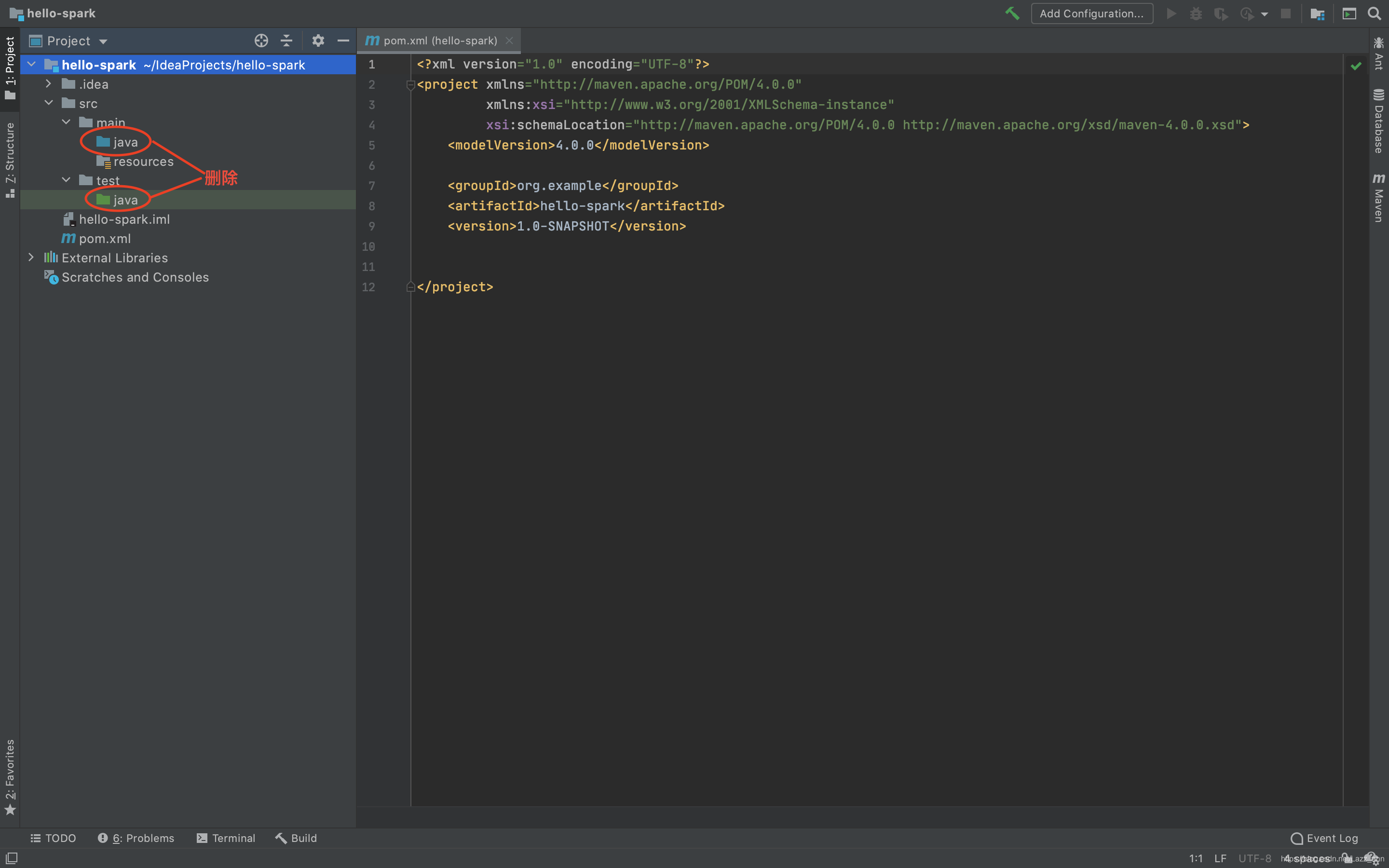Click the green inspection checkmark

click(x=1356, y=66)
